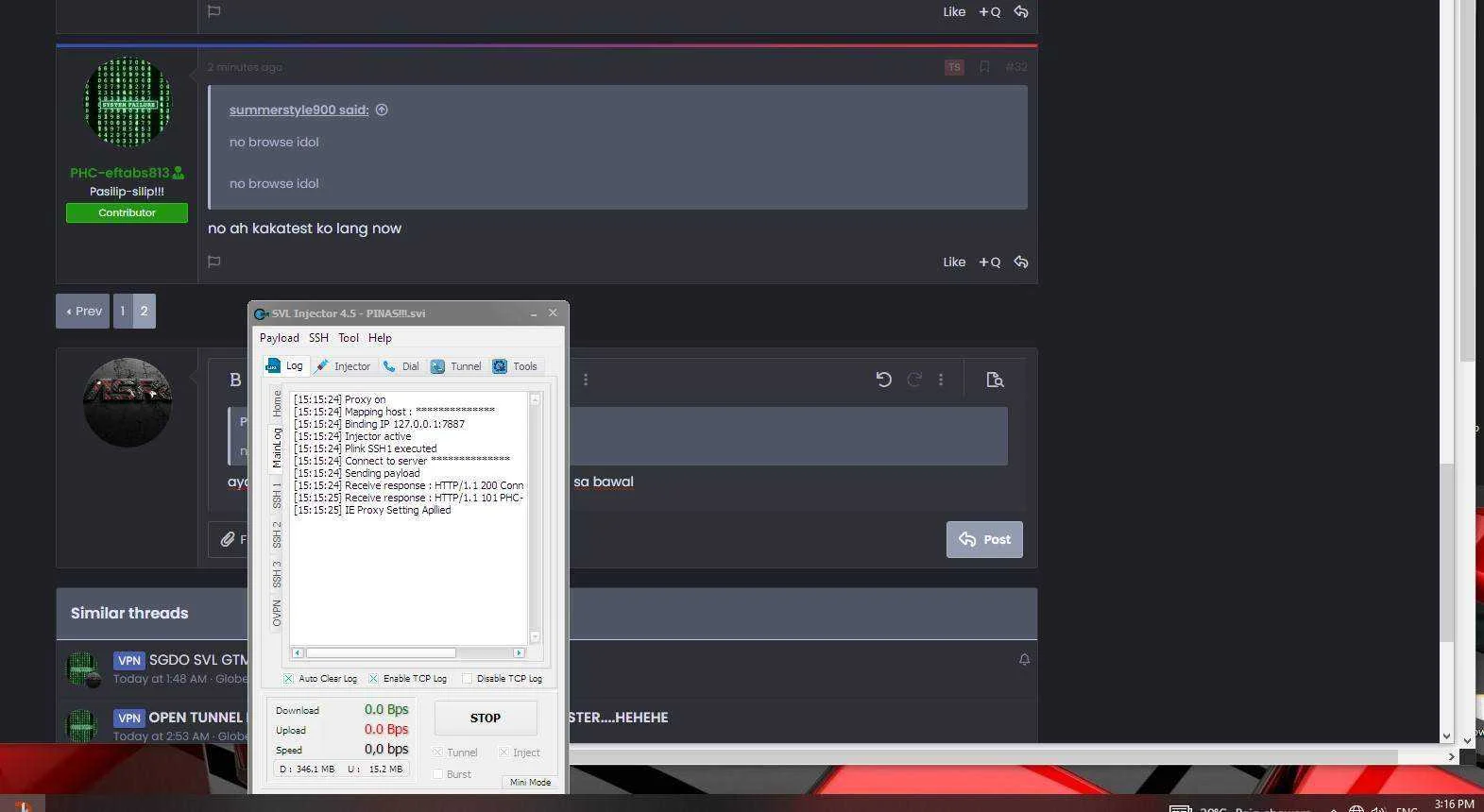This screenshot has height=812, width=1484.
Task: Select the SSH 3 vertical tab
Action: click(277, 574)
